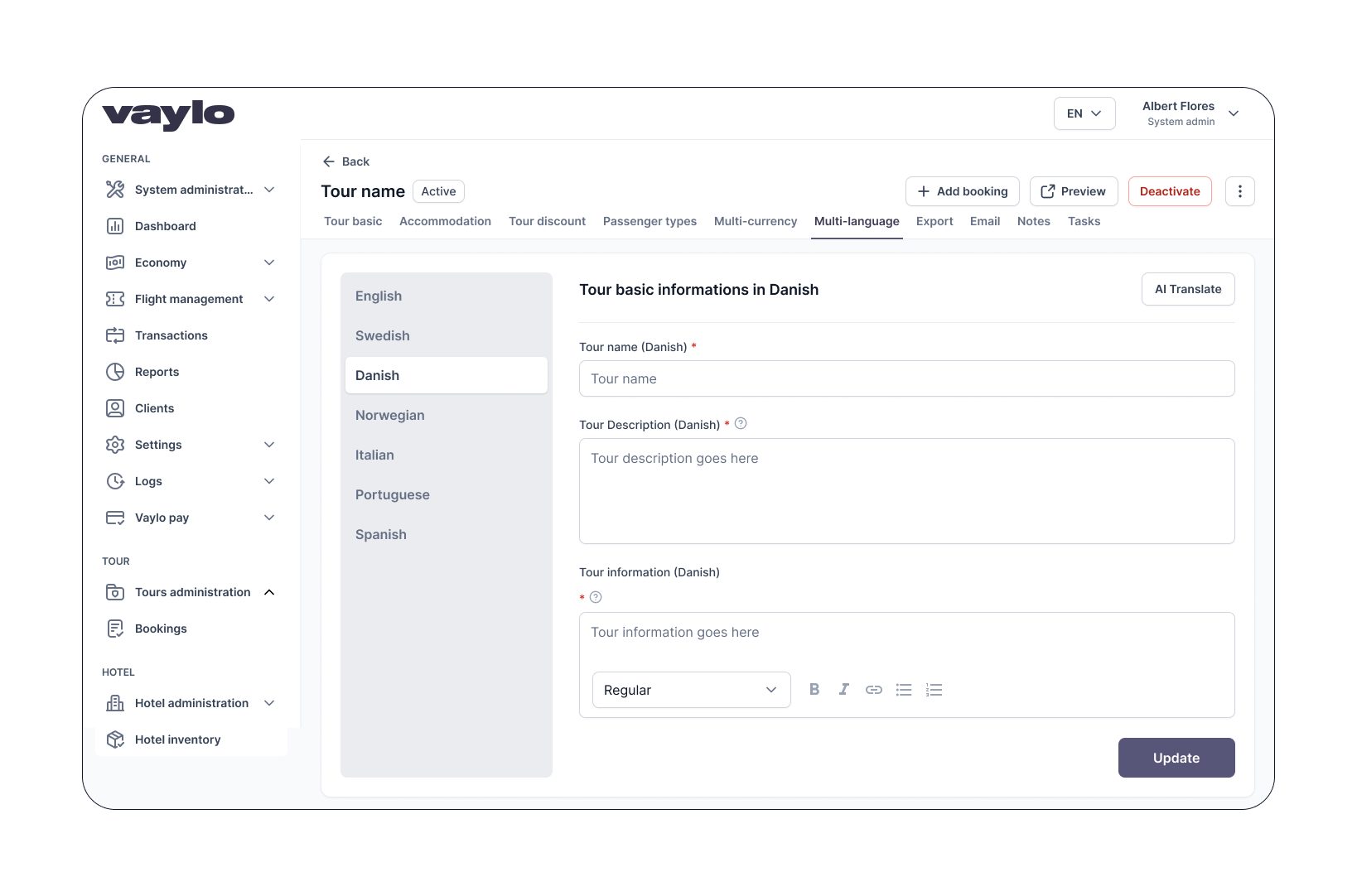The image size is (1357, 896).
Task: Create a bulleted list in Tour information
Action: (904, 689)
